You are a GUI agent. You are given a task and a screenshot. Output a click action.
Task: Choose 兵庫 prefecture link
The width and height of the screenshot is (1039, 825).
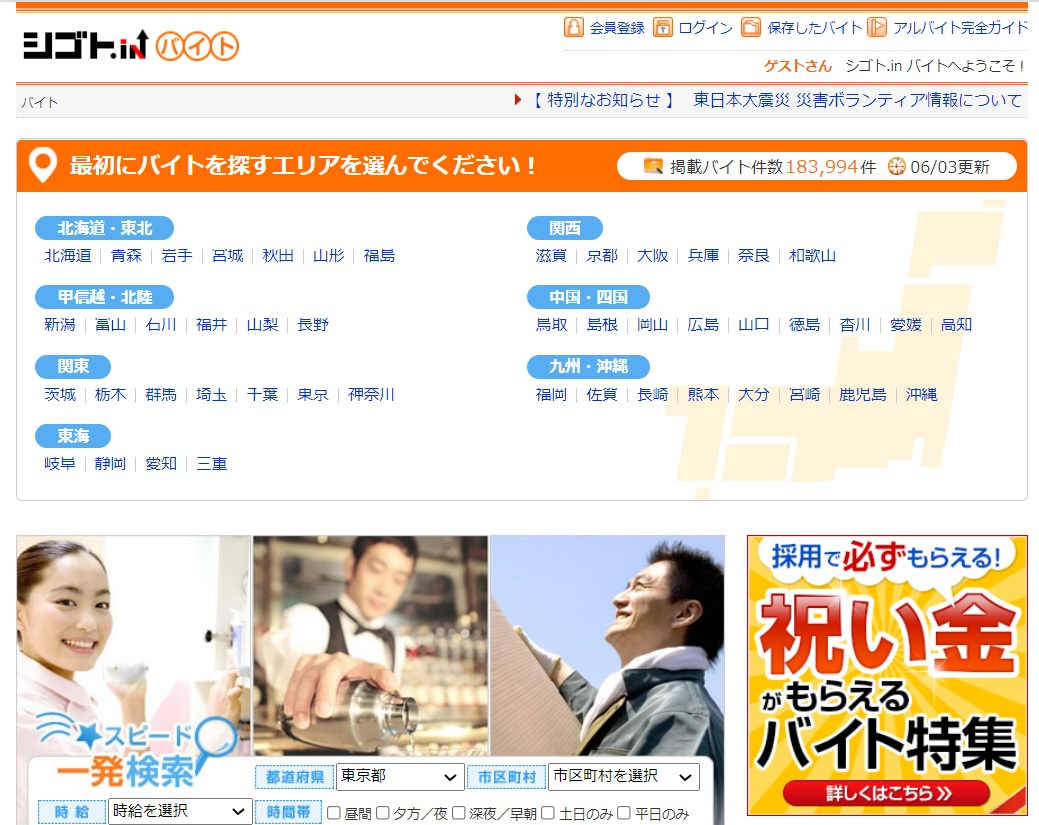click(704, 256)
